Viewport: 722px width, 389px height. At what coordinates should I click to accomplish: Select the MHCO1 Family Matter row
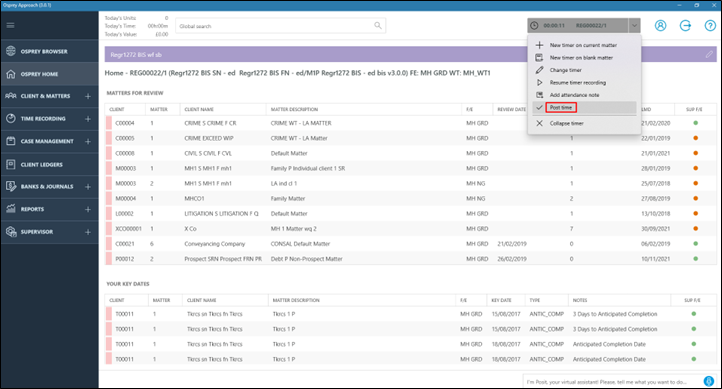pyautogui.click(x=410, y=198)
